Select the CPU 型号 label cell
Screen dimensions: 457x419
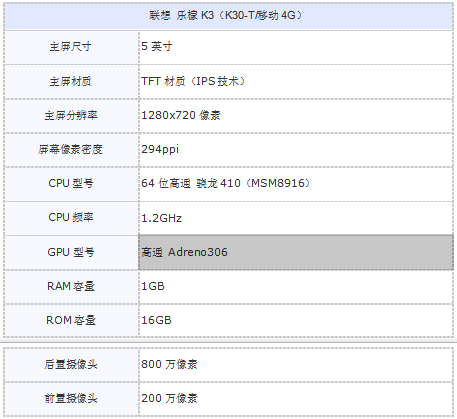pos(71,184)
